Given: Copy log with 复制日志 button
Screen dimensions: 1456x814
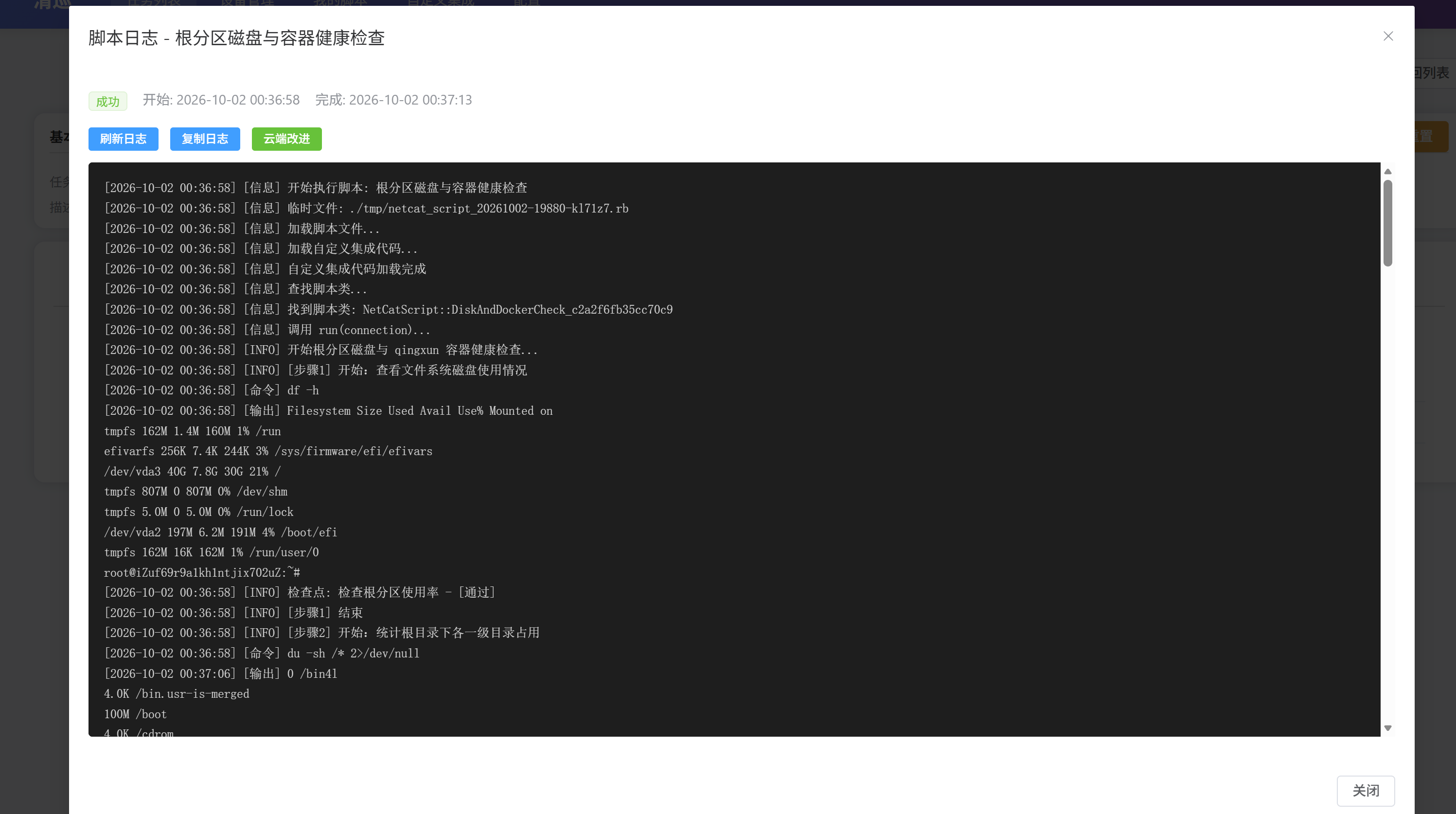Looking at the screenshot, I should 205,139.
